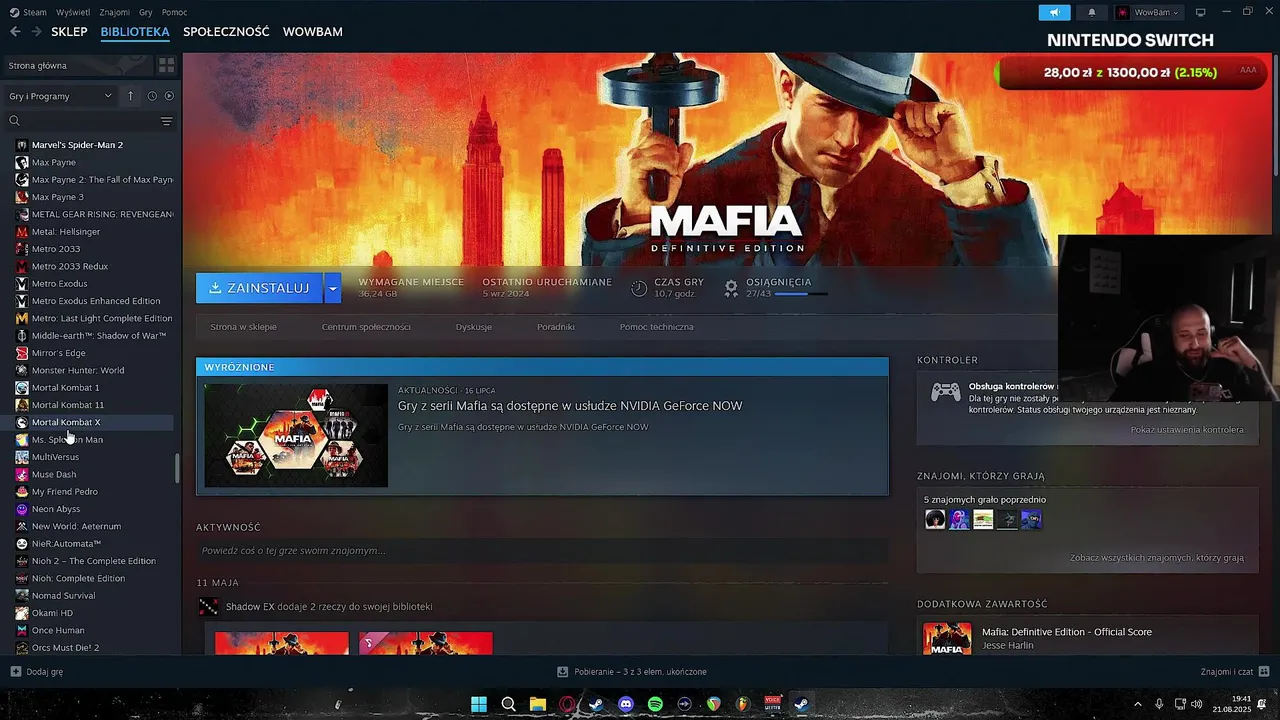Open the speaker volume tray icon
The height and width of the screenshot is (720, 1280).
(x=1197, y=704)
